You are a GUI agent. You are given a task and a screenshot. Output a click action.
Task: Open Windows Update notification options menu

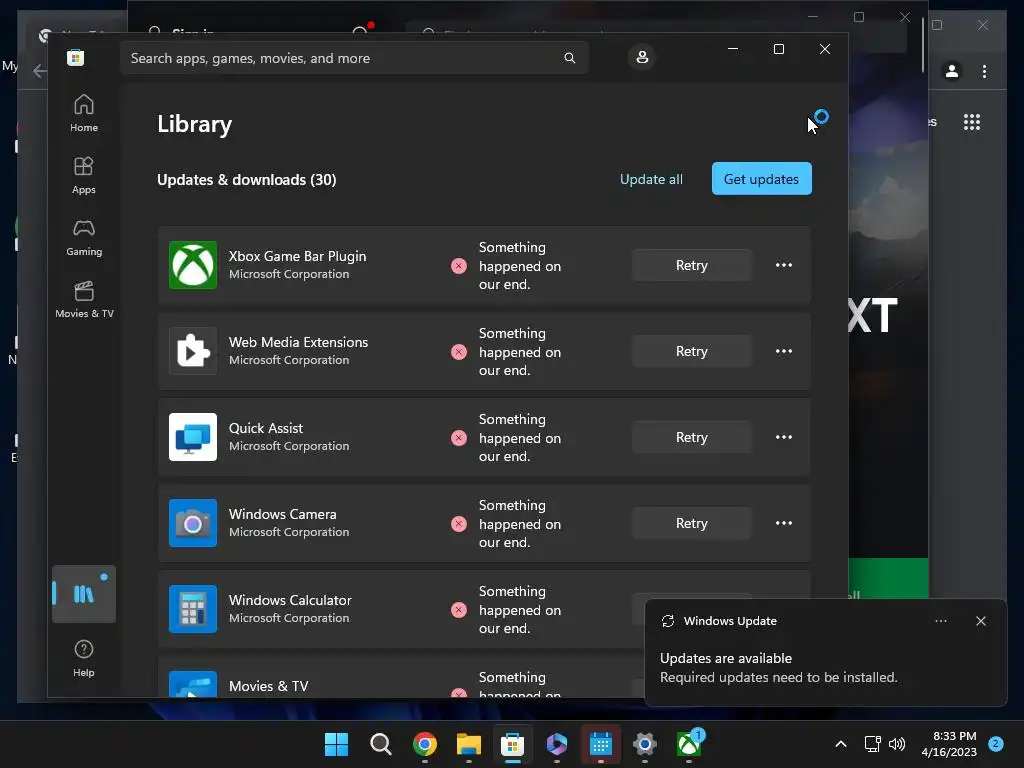941,621
